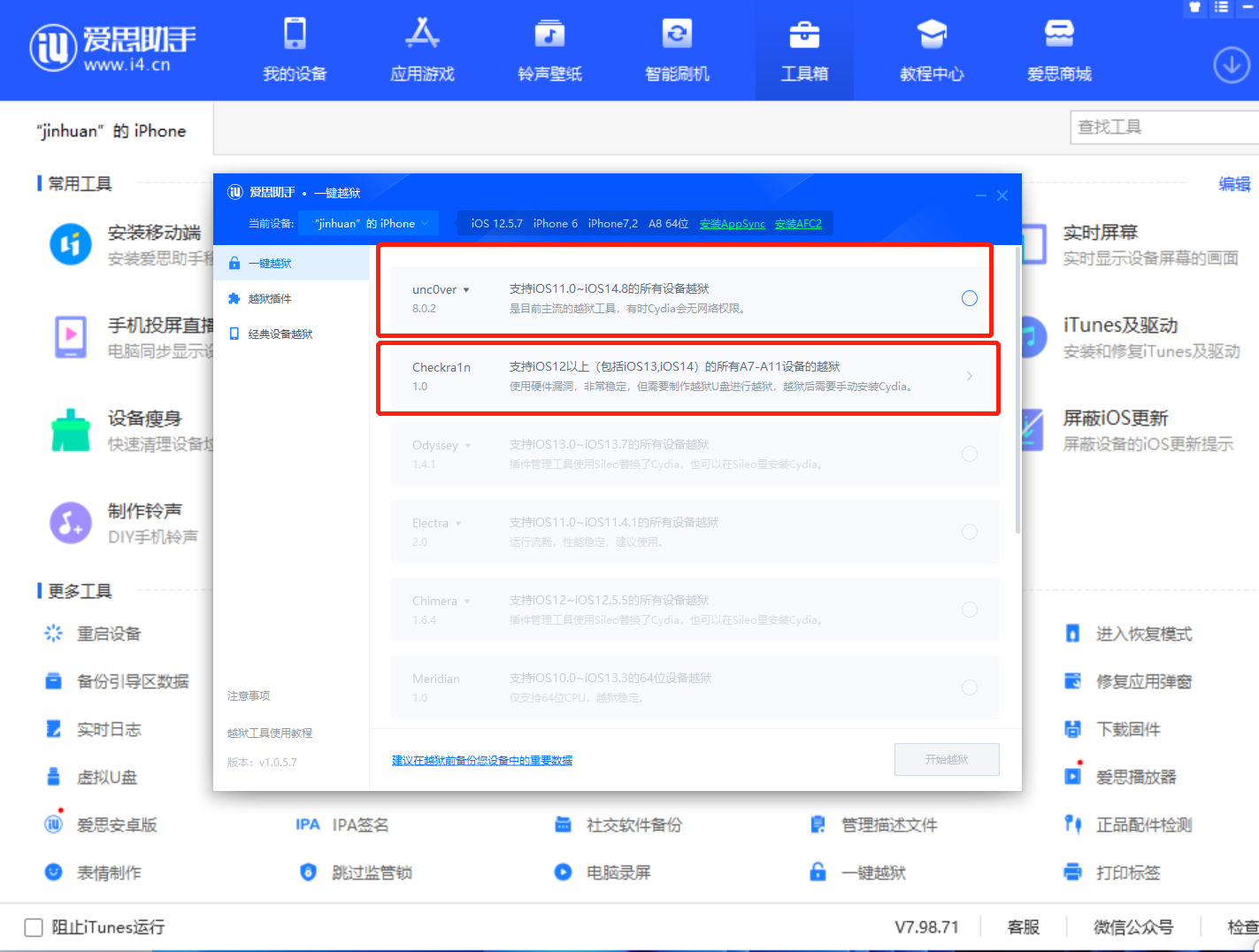Screen dimensions: 1259x952
Task: Visit the 爱思商城 store
Action: coord(1059,50)
